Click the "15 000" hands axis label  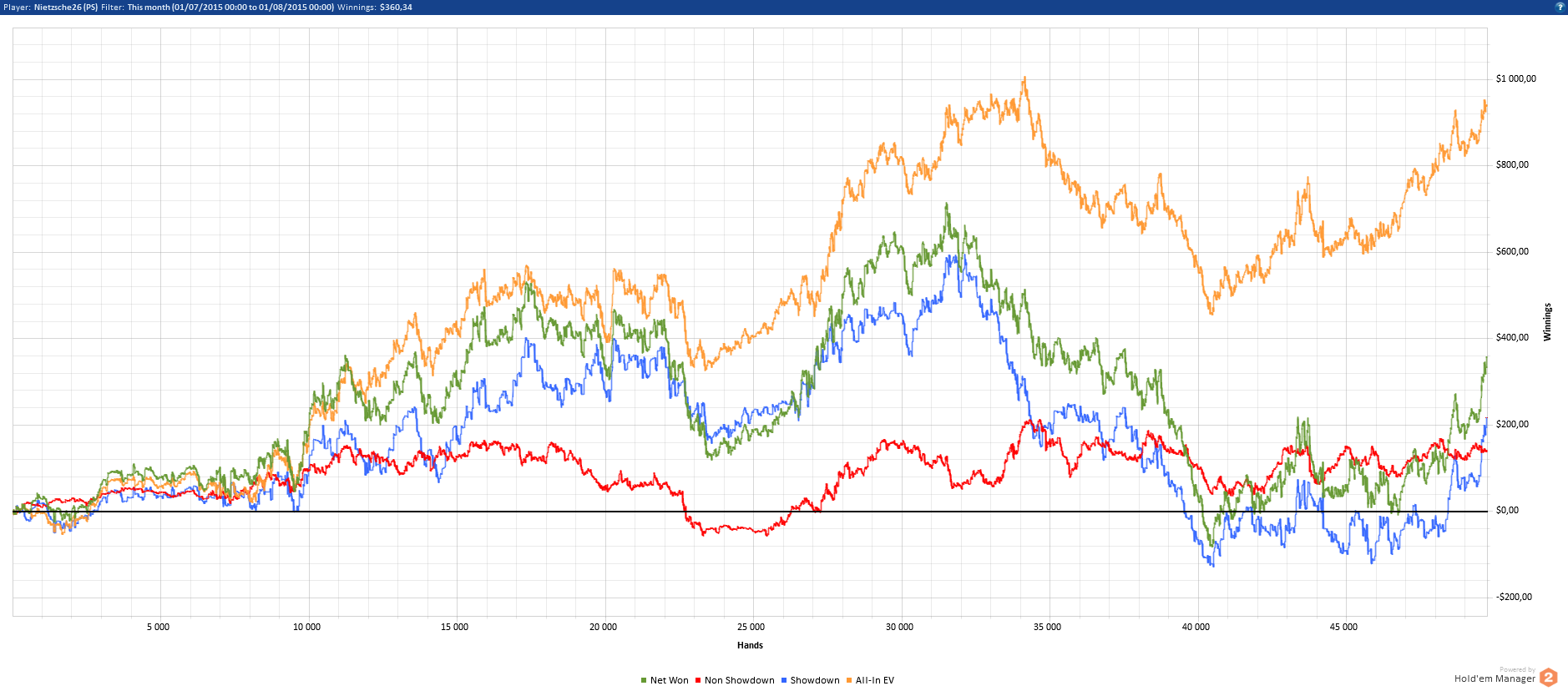pyautogui.click(x=454, y=627)
